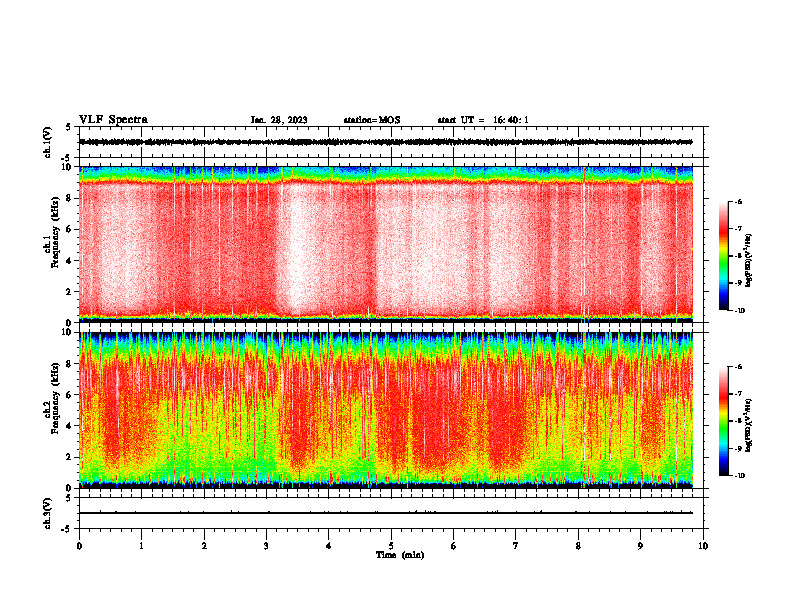Click the "Time (min)" axis label
Screen dimensions: 792x612
point(400,555)
